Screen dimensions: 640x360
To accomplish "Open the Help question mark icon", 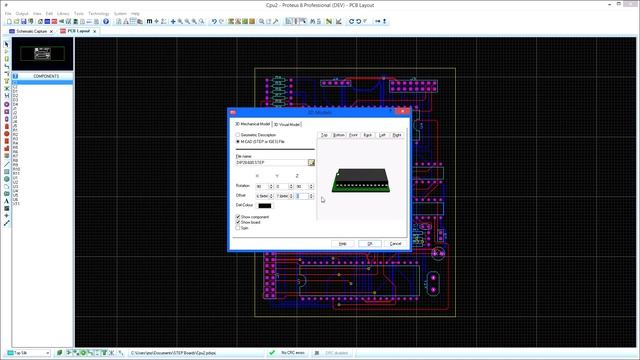I will pos(106,21).
